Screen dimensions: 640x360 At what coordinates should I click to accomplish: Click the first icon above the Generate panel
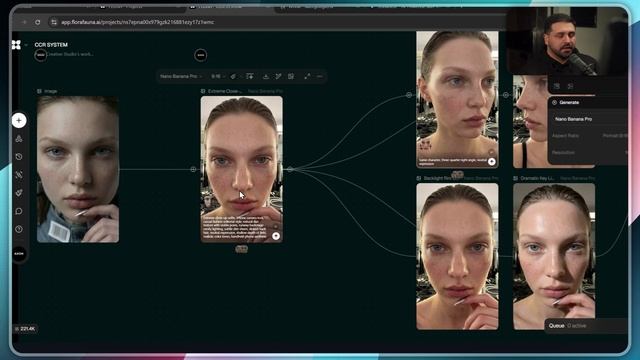coord(557,86)
